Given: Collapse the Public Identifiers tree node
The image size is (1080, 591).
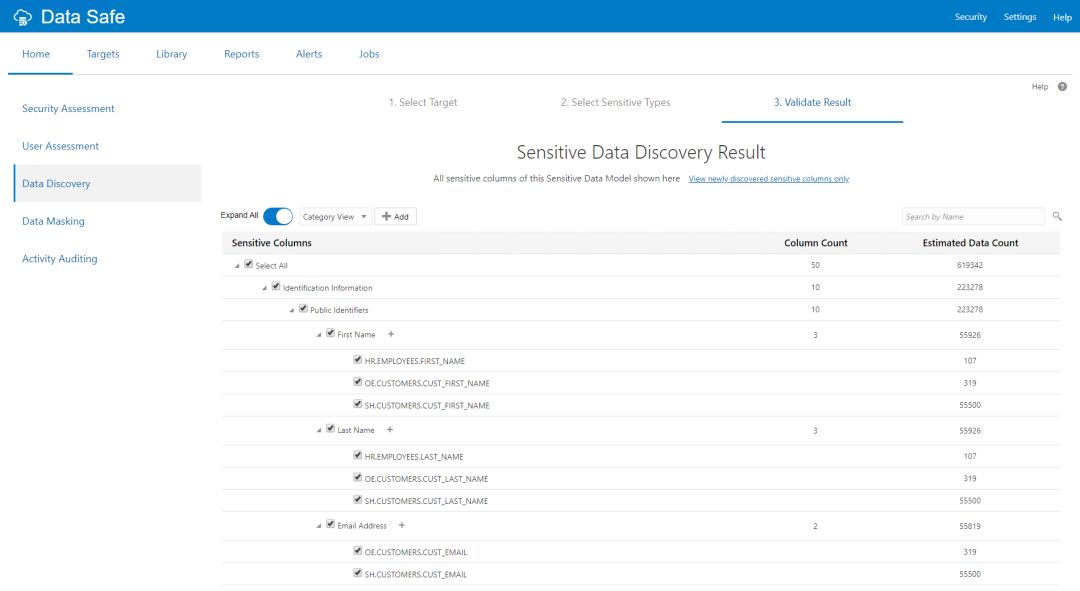Looking at the screenshot, I should click(292, 310).
